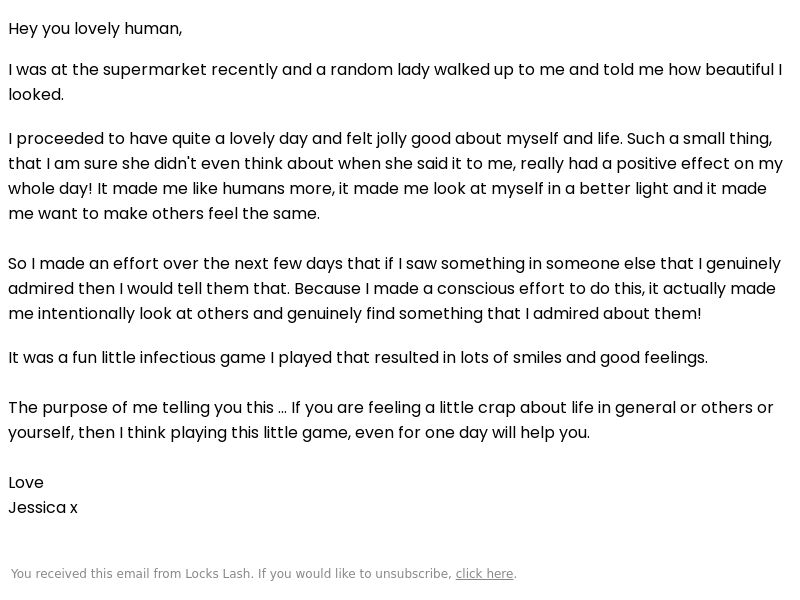Click the words 'whole day!' in the message

point(51,189)
